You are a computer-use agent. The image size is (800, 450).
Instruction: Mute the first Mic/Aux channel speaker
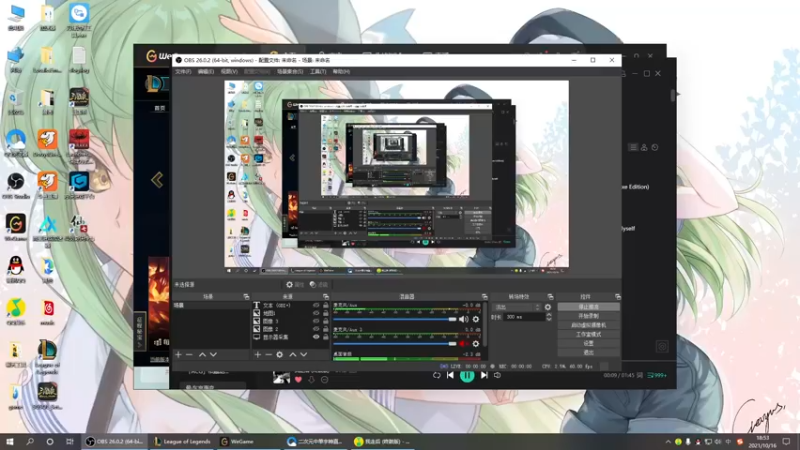point(463,319)
